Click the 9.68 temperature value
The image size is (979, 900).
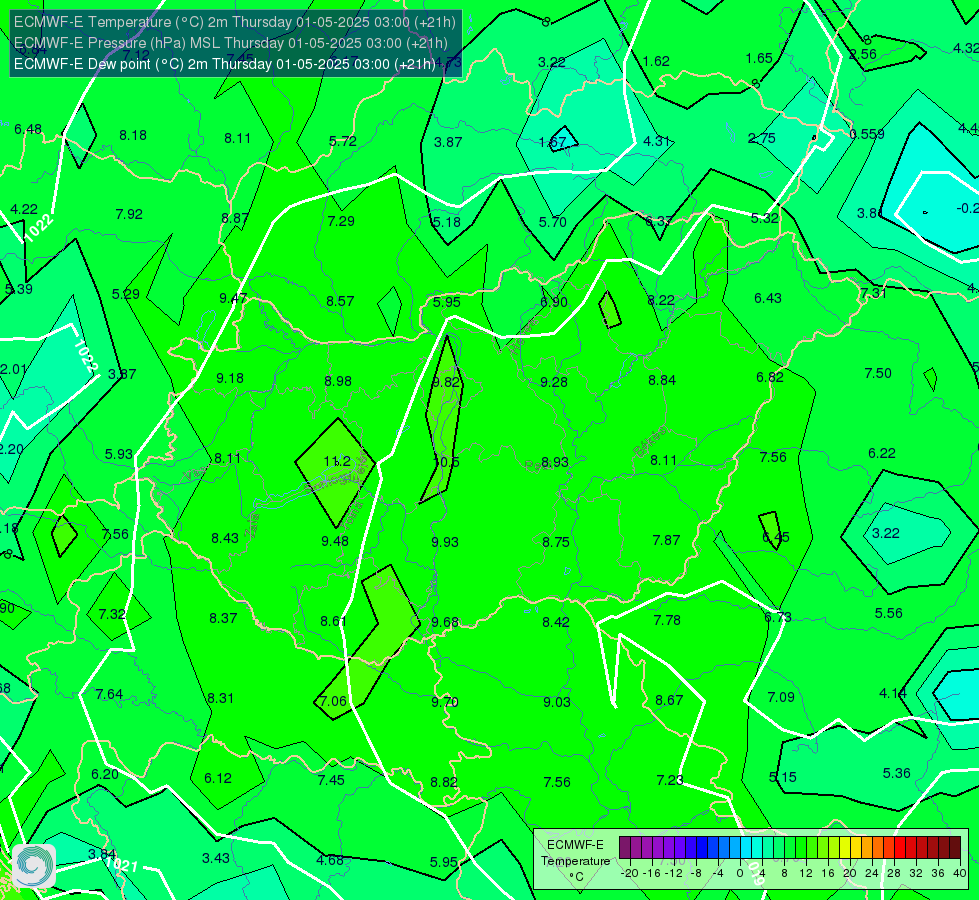tap(445, 622)
